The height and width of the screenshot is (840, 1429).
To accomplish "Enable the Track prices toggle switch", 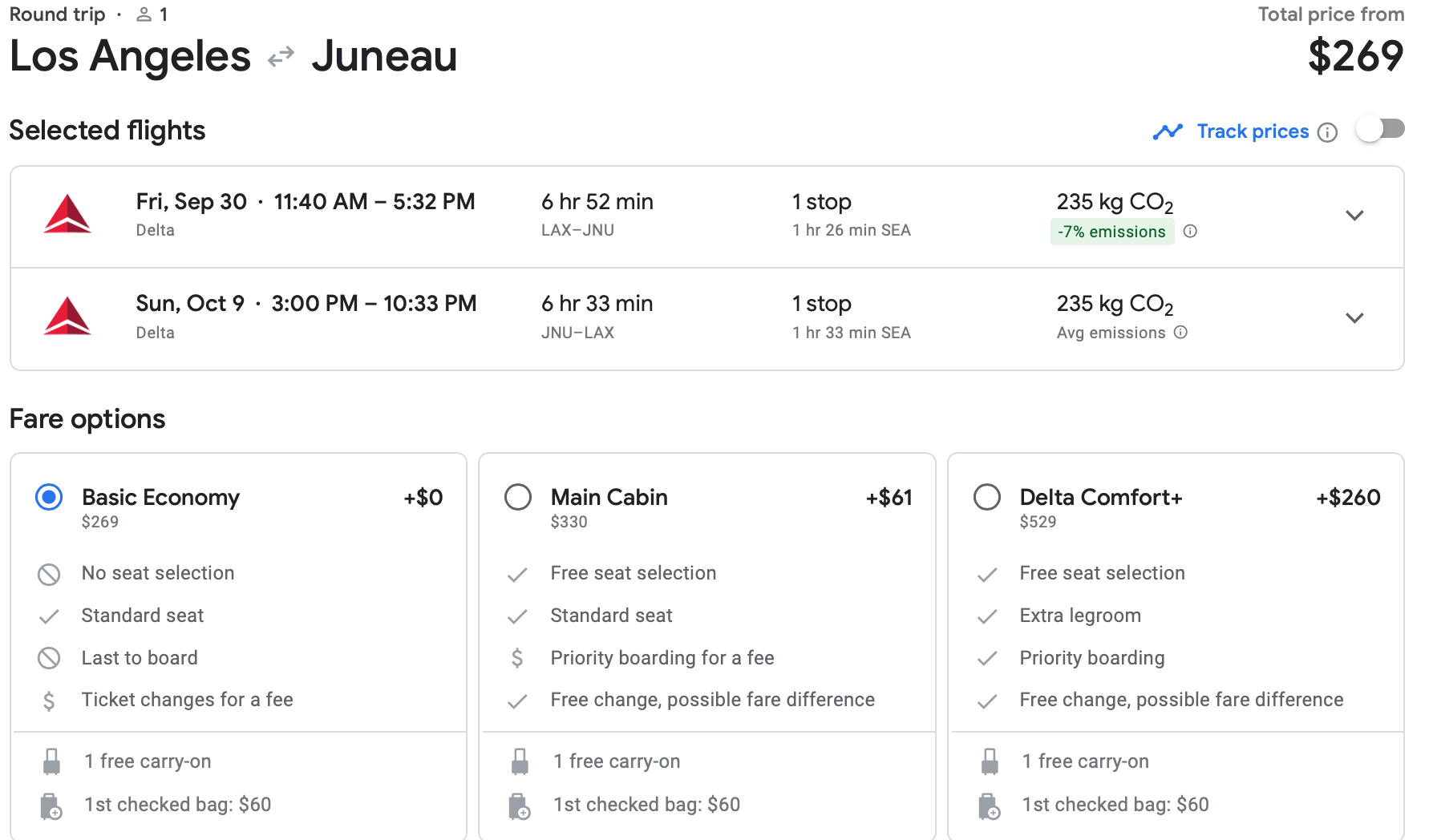I will [x=1379, y=129].
